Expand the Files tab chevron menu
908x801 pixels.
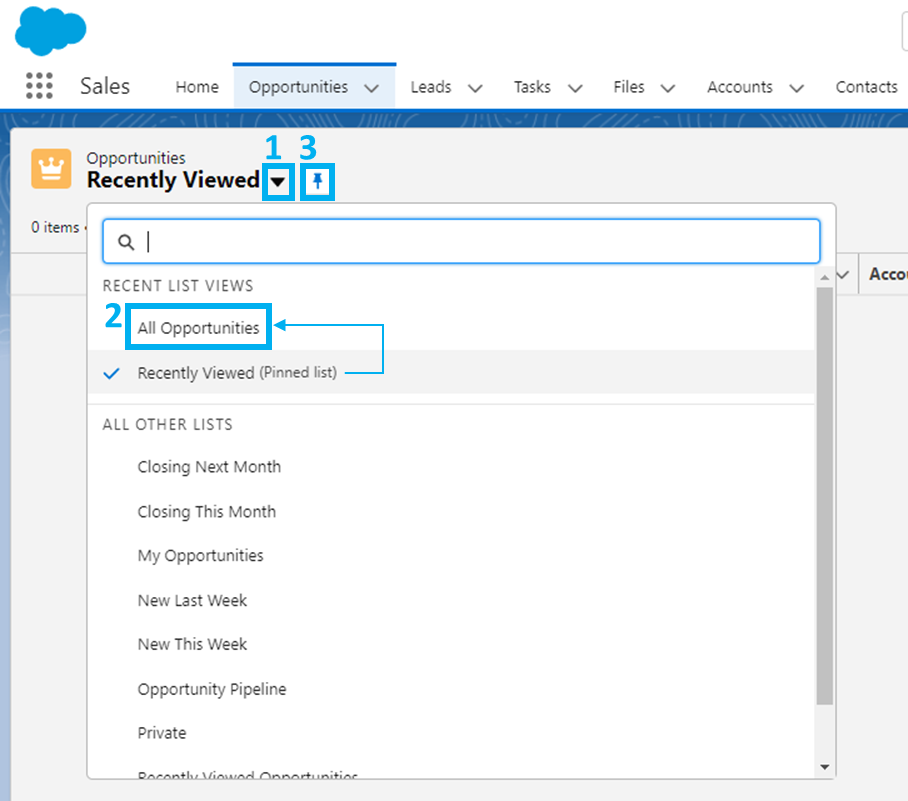coord(668,88)
